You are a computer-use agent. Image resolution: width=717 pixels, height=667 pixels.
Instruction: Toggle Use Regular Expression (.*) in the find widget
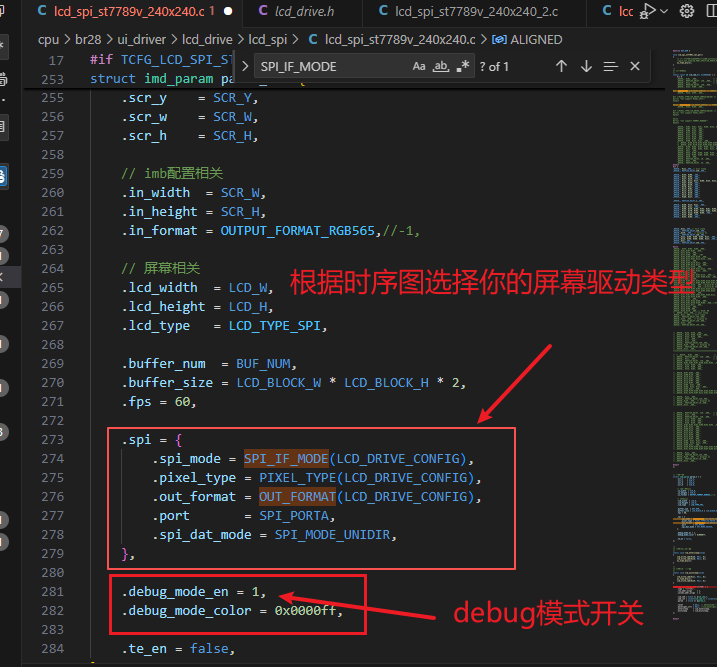[x=463, y=66]
